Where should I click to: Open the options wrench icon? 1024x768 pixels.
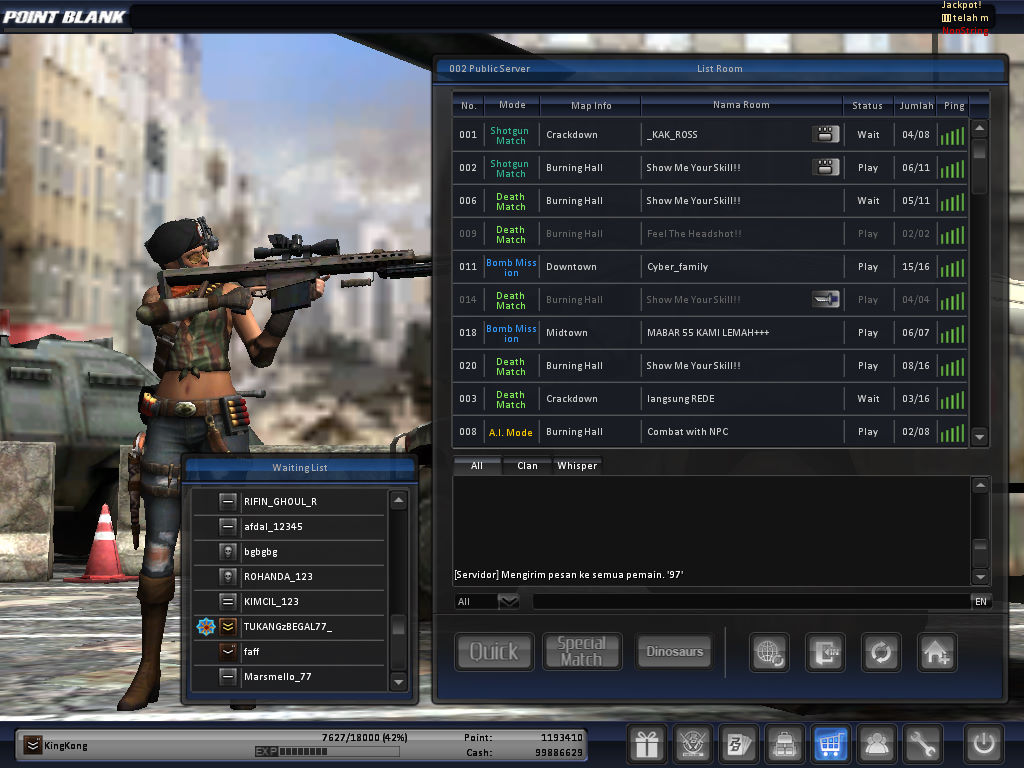[x=922, y=743]
